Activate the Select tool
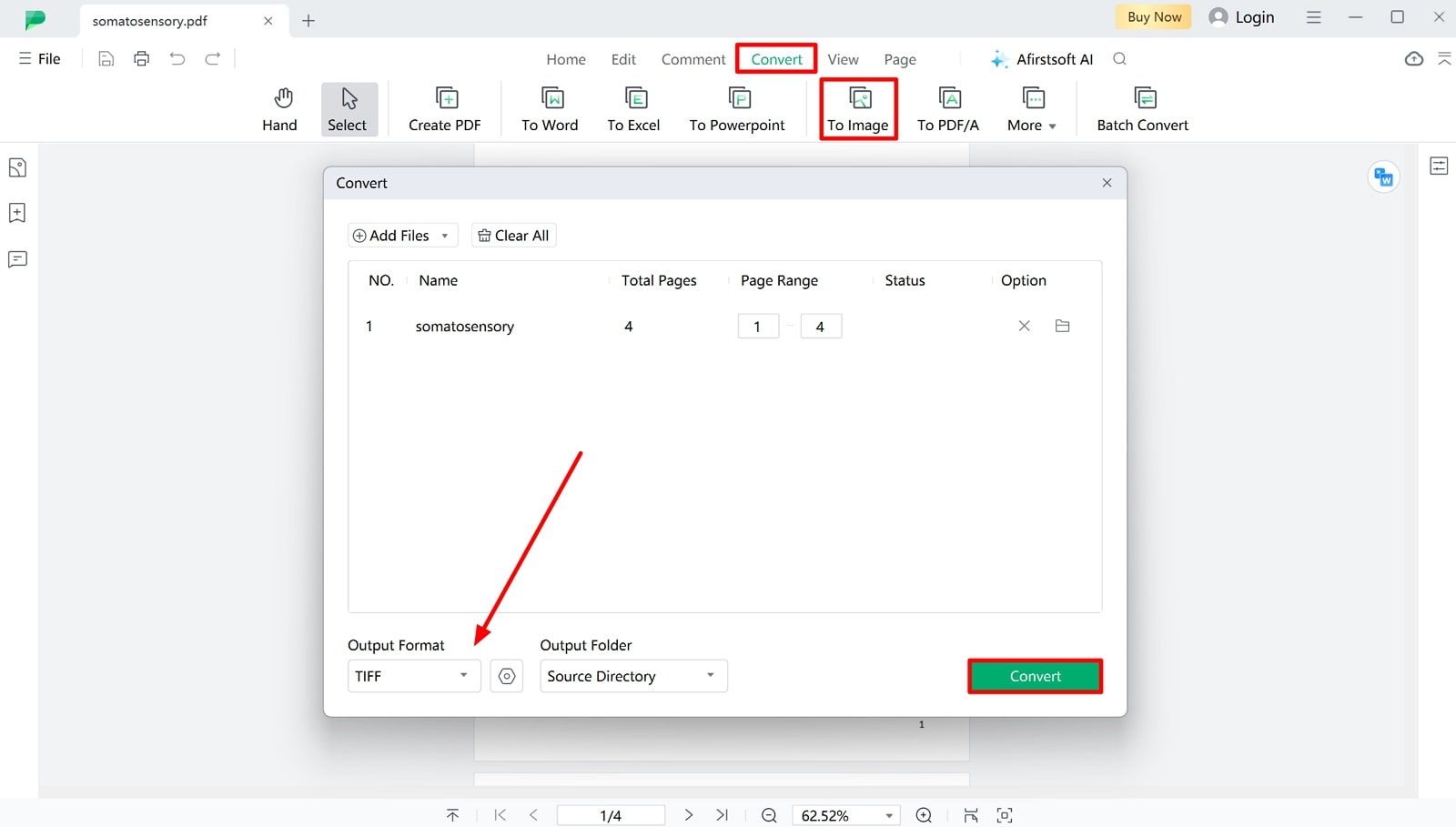The image size is (1456, 827). (349, 110)
